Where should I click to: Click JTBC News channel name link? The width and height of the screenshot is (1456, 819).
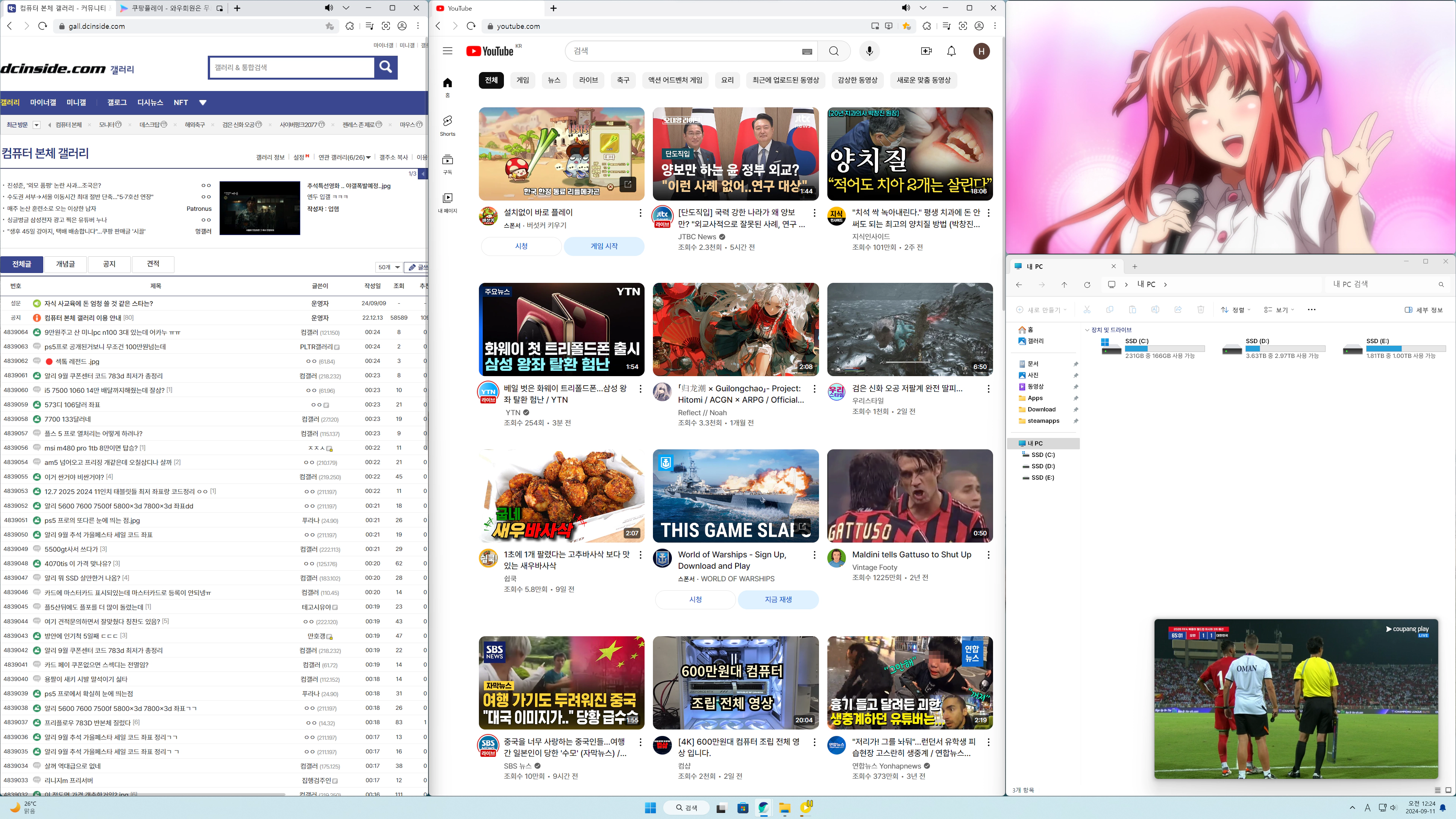(697, 237)
